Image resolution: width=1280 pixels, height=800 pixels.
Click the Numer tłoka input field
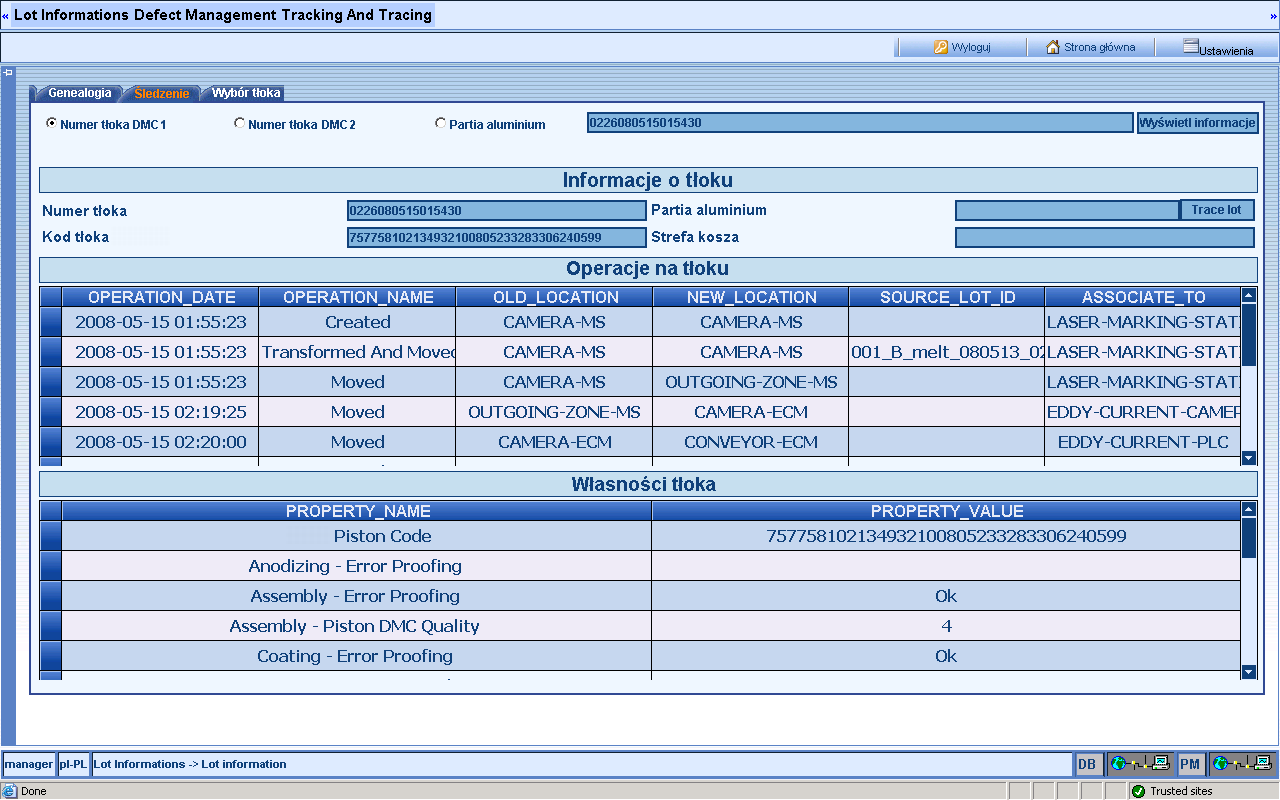tap(496, 210)
